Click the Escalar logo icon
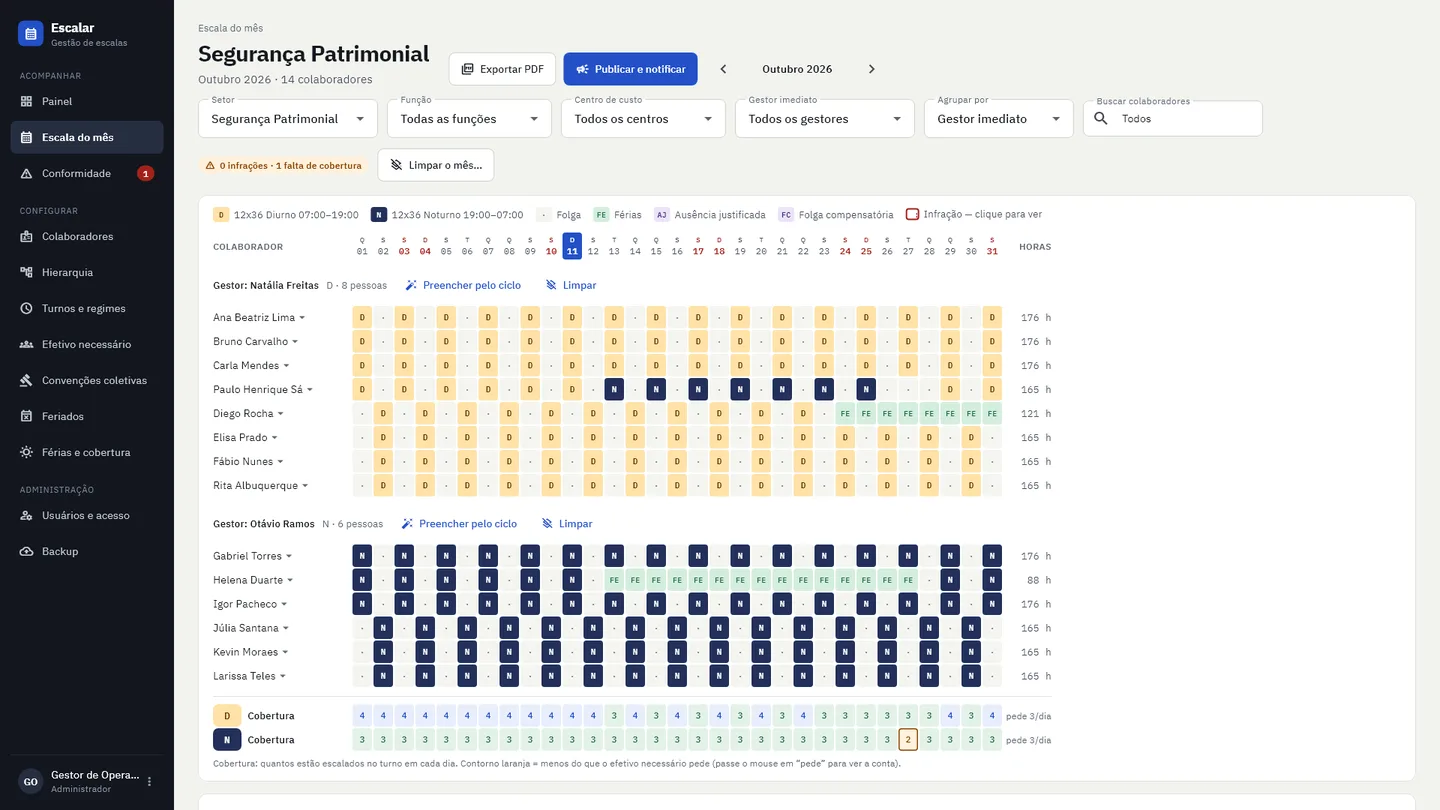Screen dimensions: 1440x810 pos(30,34)
